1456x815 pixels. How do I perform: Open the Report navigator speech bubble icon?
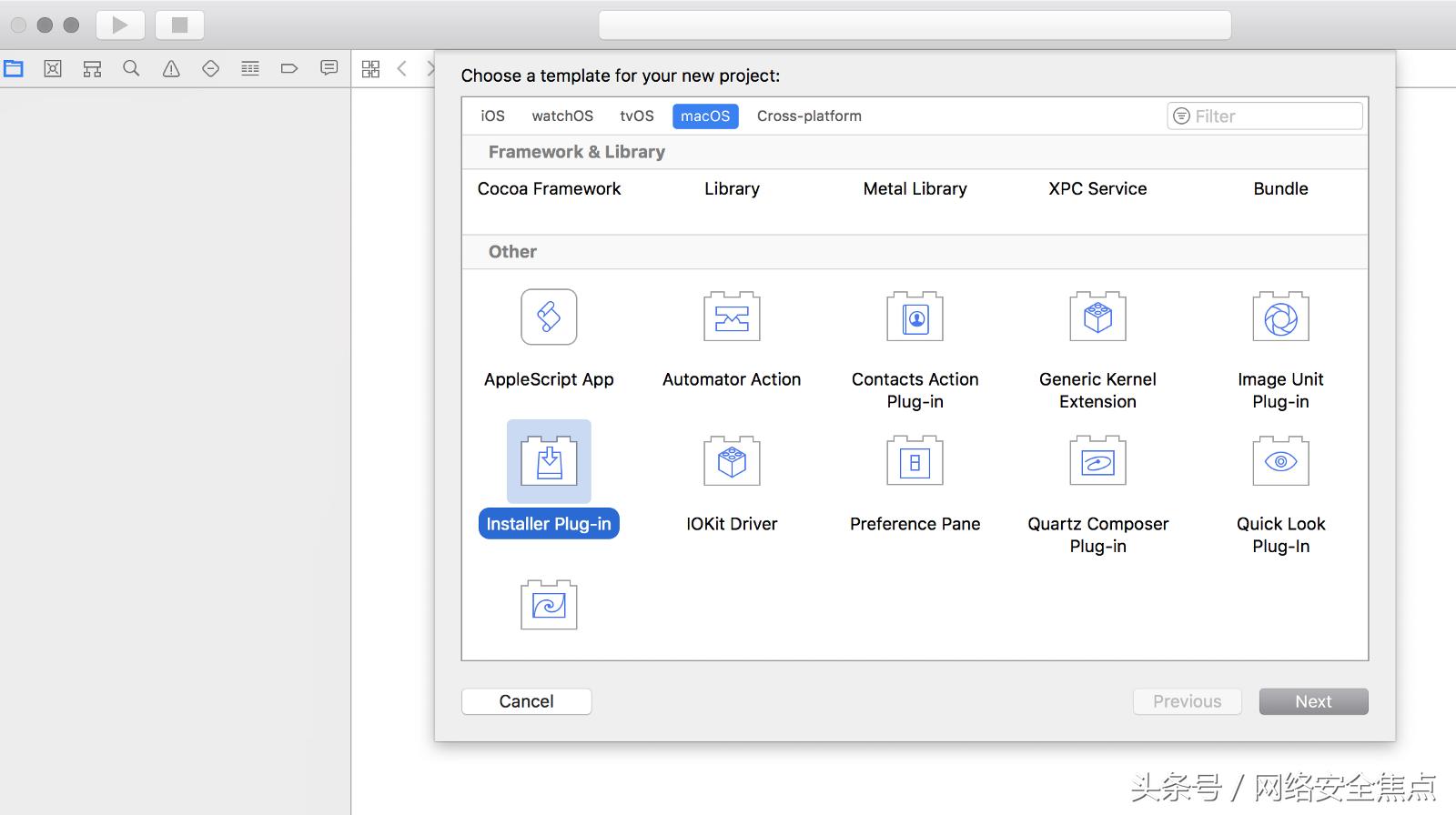click(329, 68)
